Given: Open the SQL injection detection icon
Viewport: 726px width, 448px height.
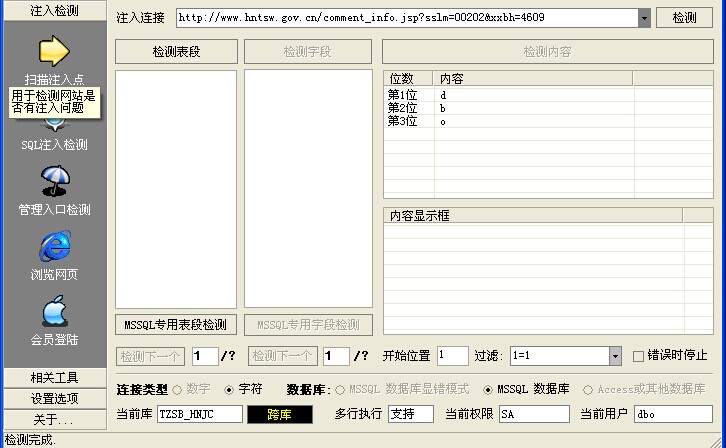Looking at the screenshot, I should pyautogui.click(x=55, y=125).
